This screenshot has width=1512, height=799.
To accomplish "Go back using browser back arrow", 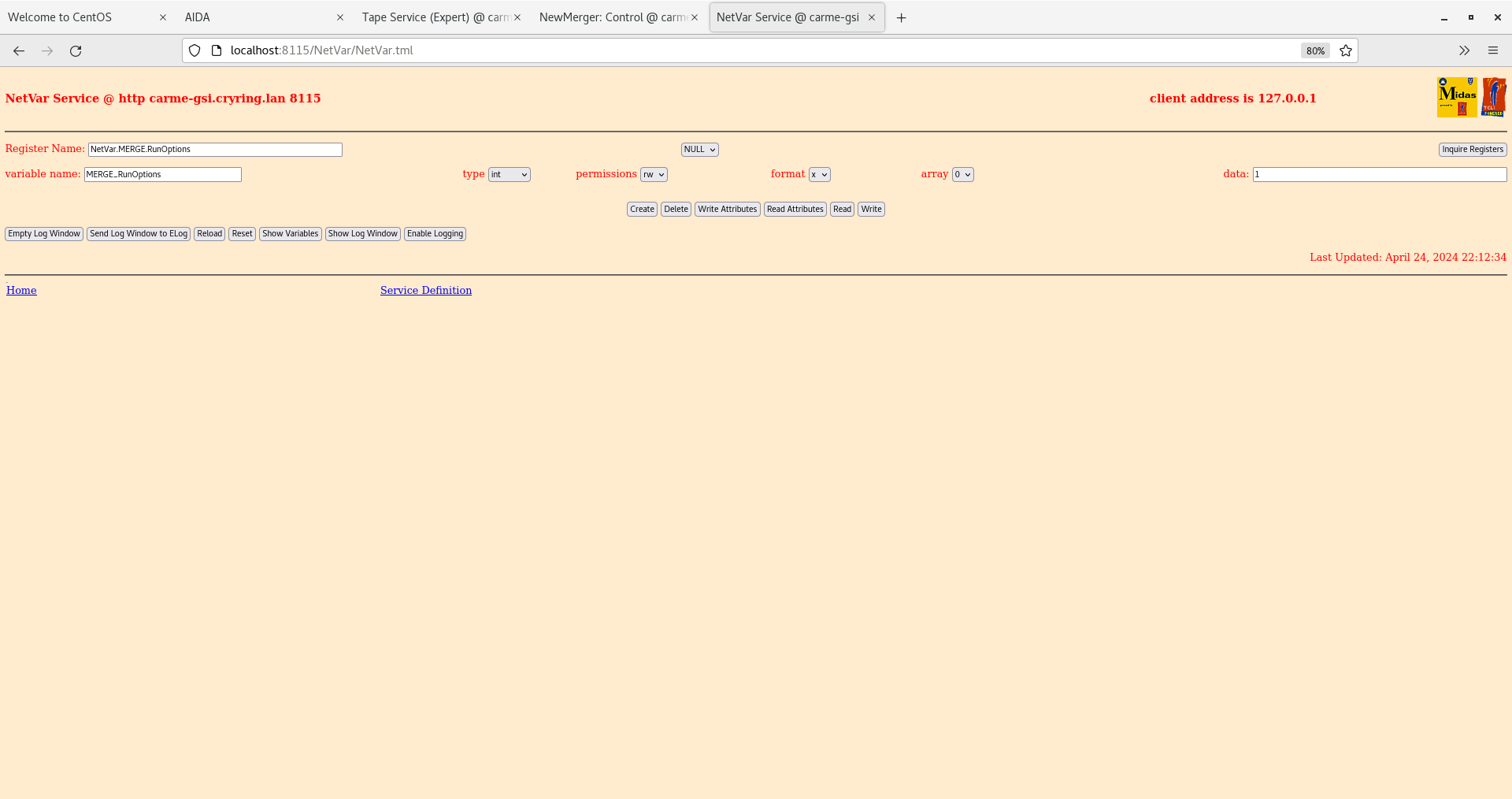I will (19, 50).
